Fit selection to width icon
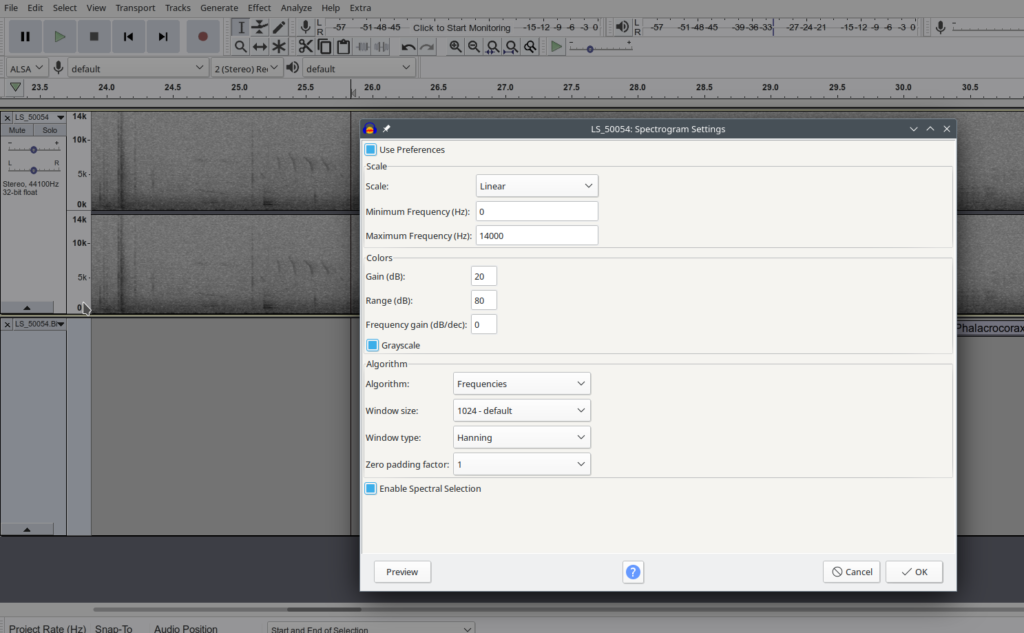 click(493, 46)
